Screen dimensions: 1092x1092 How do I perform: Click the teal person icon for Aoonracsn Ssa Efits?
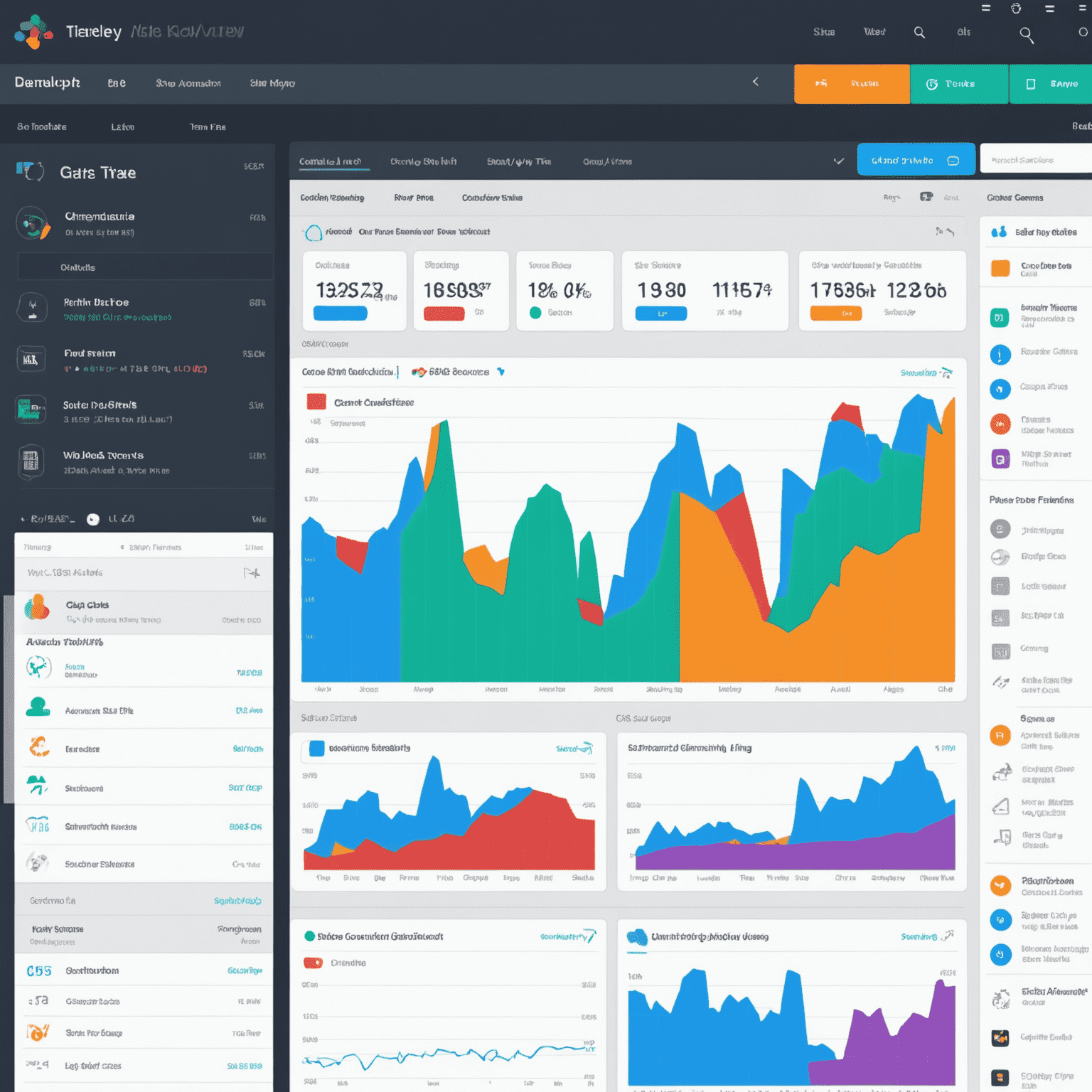pos(38,707)
